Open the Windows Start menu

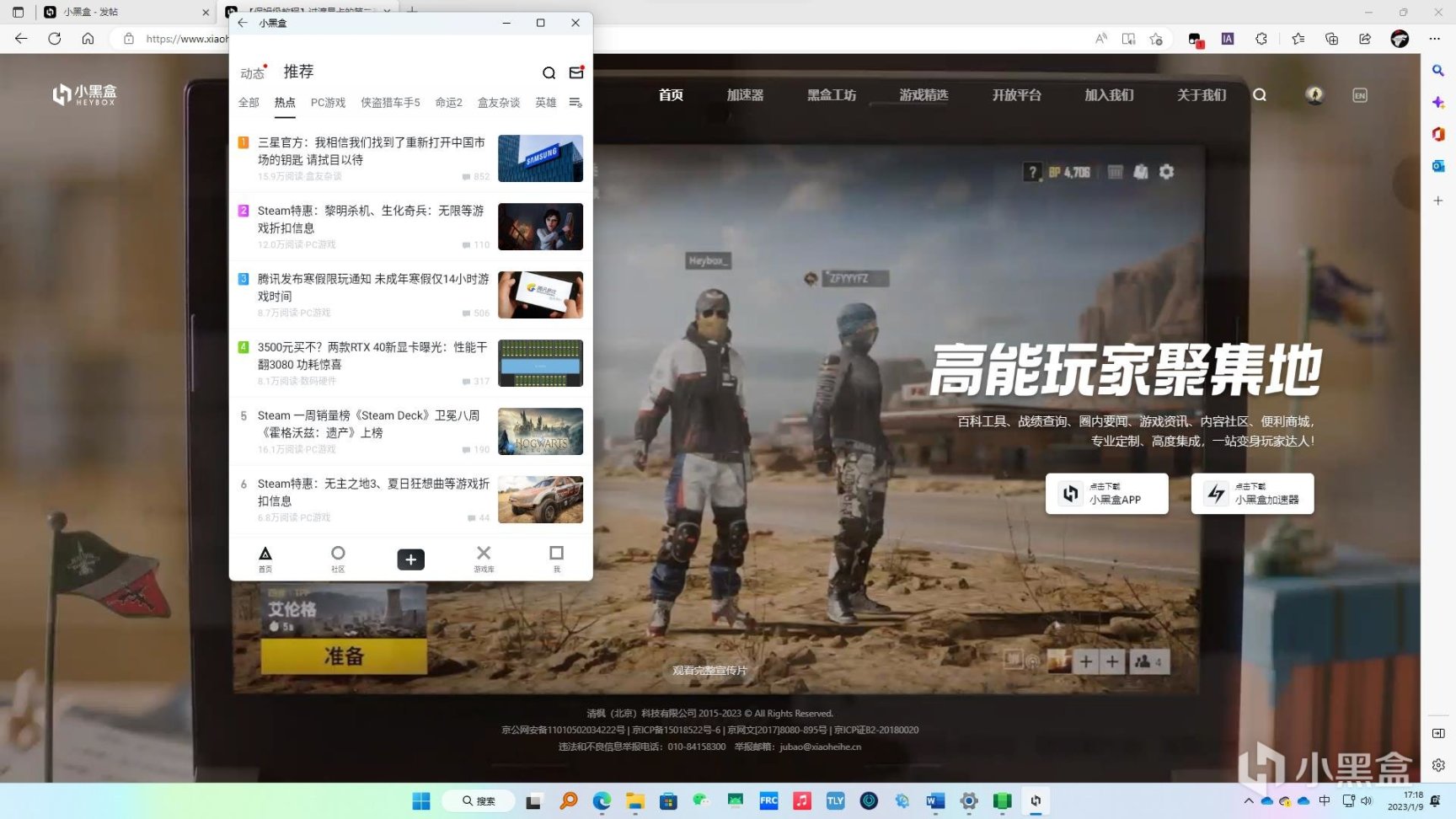[421, 800]
